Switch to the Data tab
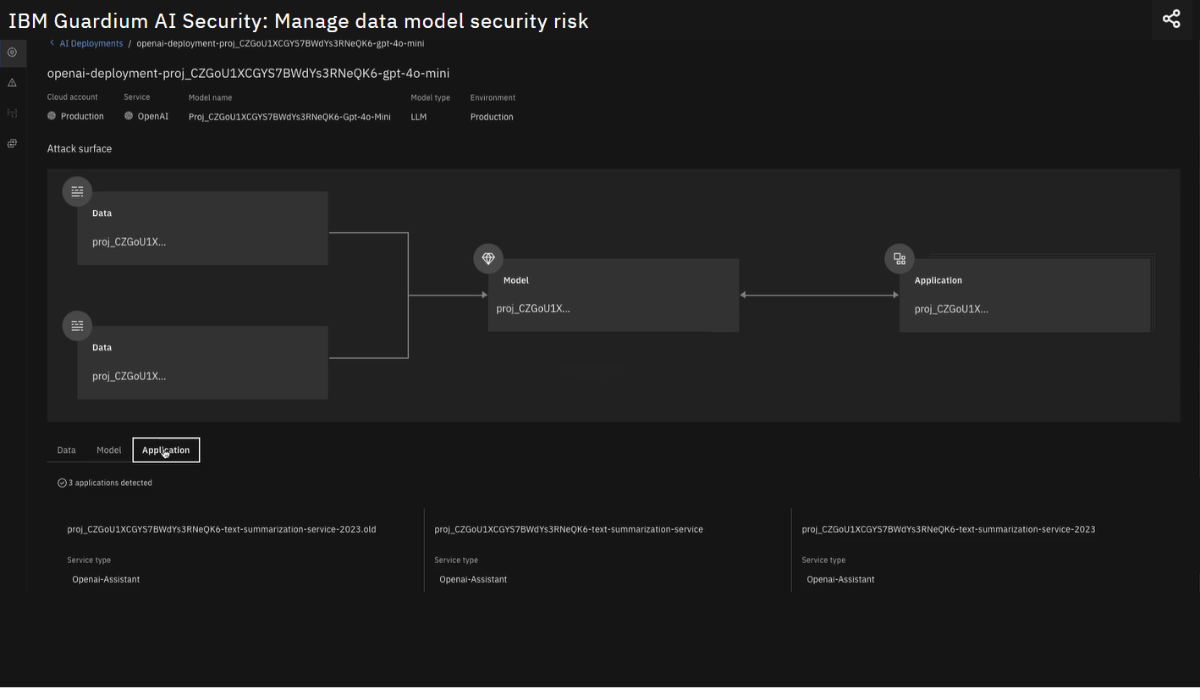The image size is (1200, 700). [x=66, y=450]
